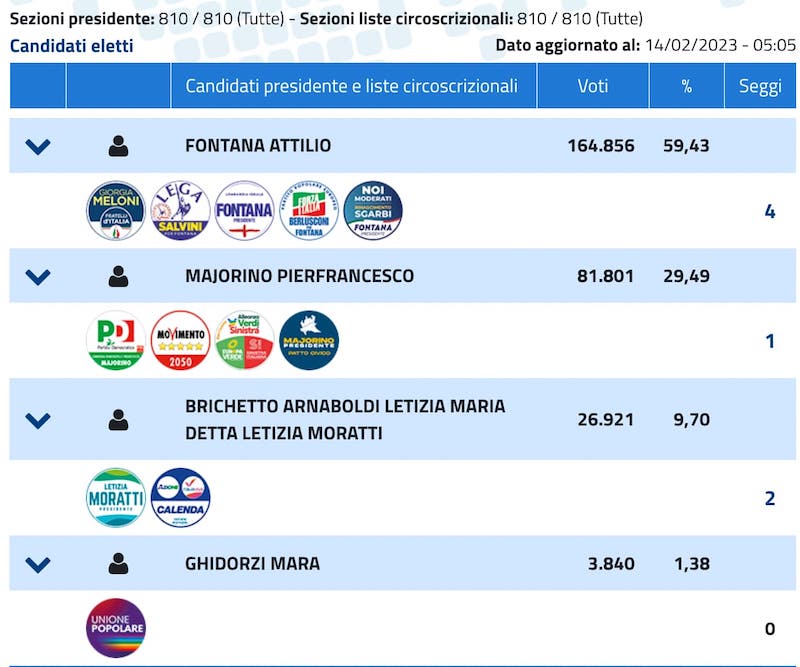
Task: Click the Giorgia Meloni Fratelli d'Italia logo
Action: [x=116, y=211]
